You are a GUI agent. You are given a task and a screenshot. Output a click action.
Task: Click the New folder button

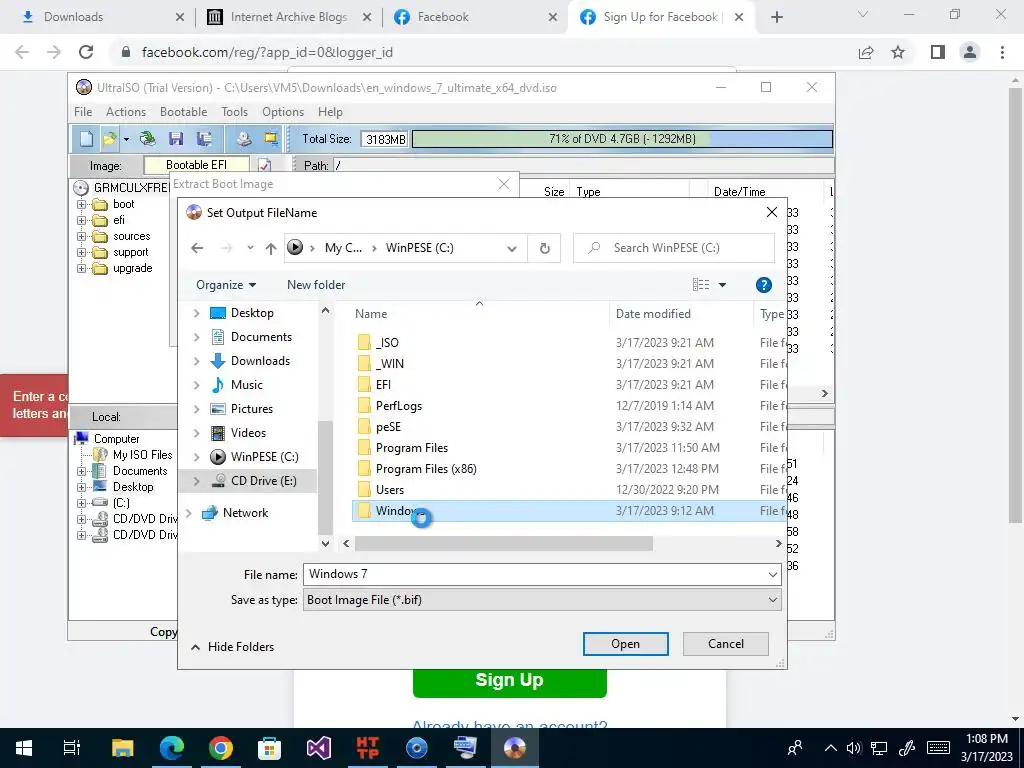coord(316,285)
